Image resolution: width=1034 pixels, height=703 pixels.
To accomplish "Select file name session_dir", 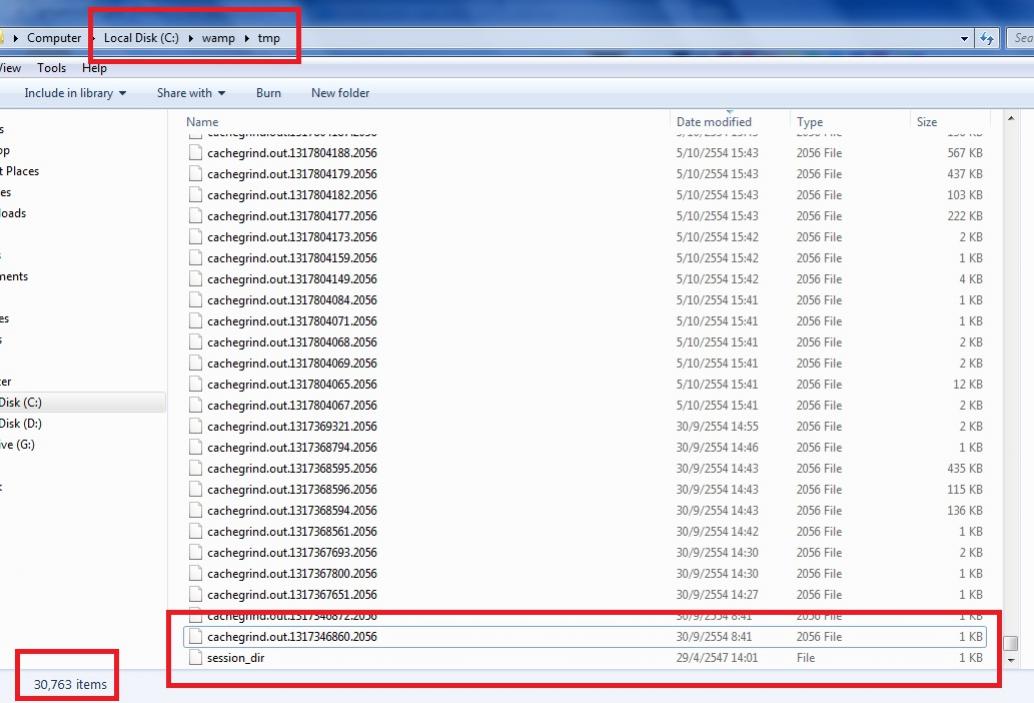I will coord(235,658).
